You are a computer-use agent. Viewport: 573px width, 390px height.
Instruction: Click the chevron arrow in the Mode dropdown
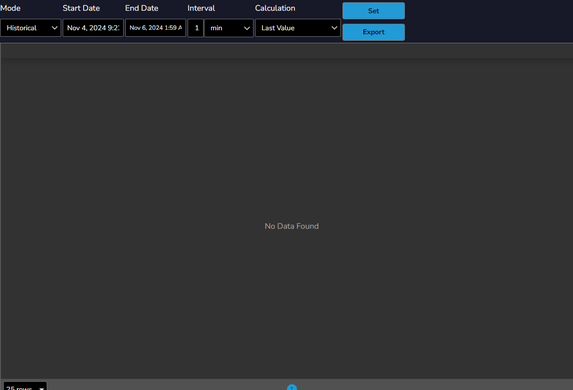click(54, 28)
